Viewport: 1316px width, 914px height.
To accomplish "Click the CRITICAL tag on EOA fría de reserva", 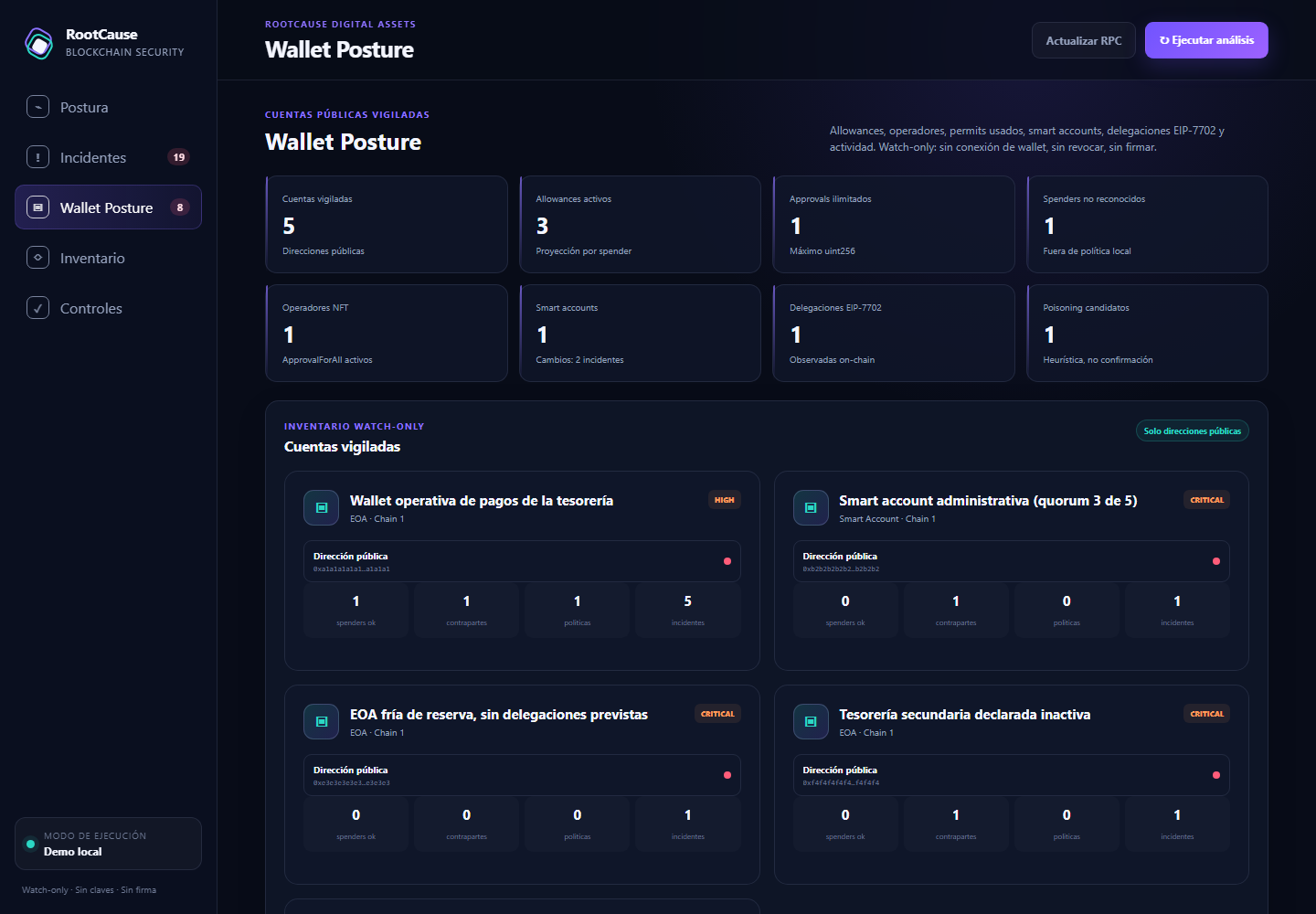I will 717,714.
